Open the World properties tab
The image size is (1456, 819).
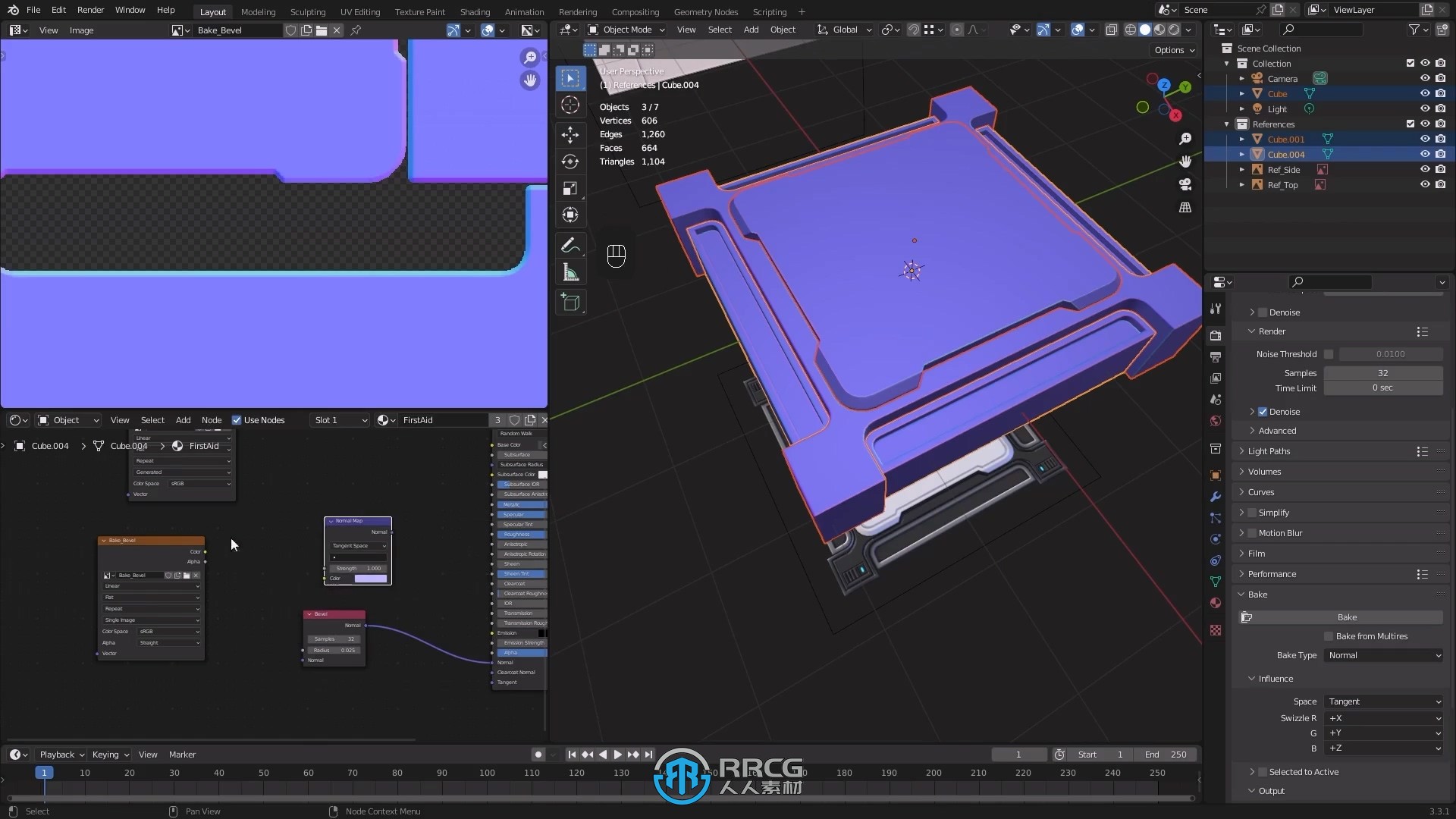1216,421
